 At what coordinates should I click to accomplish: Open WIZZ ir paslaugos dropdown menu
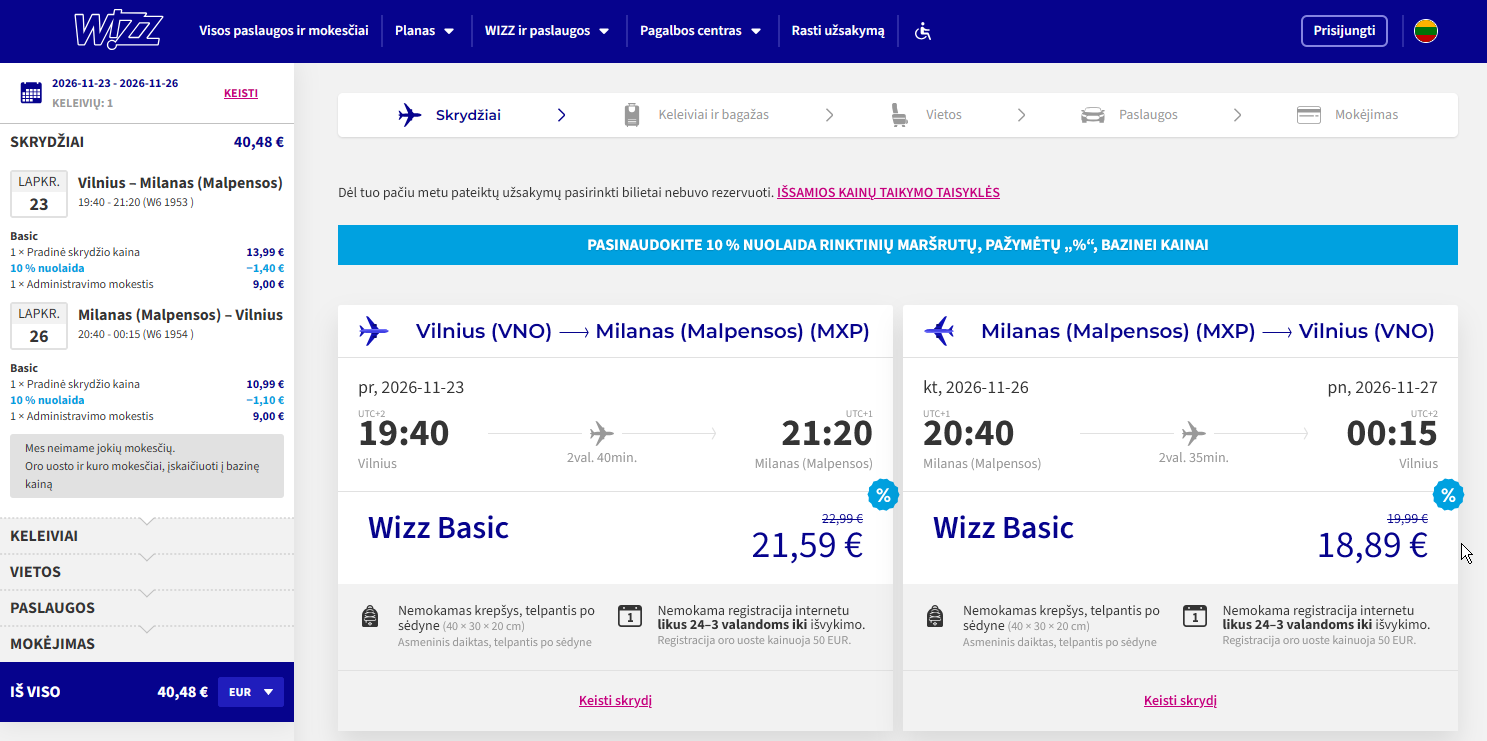(x=547, y=31)
